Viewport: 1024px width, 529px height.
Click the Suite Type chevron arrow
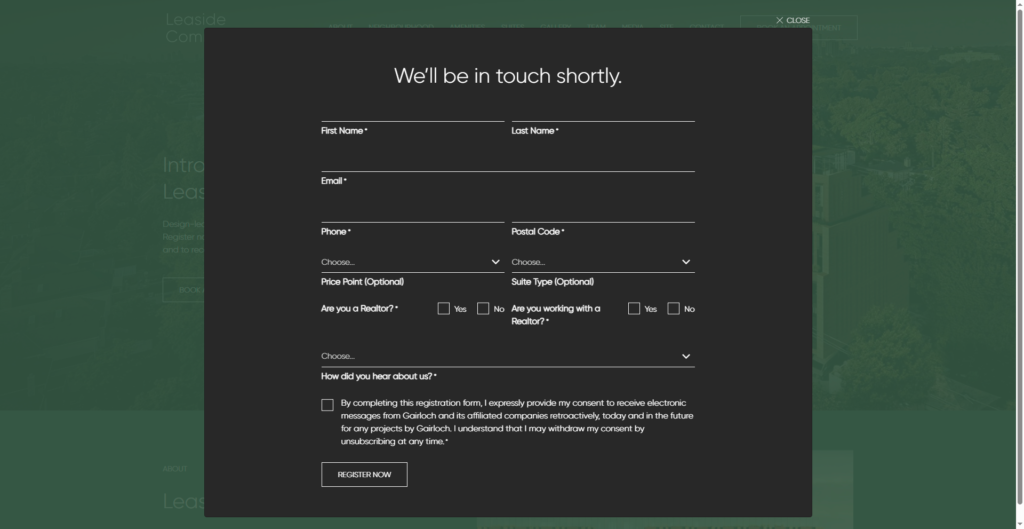686,262
